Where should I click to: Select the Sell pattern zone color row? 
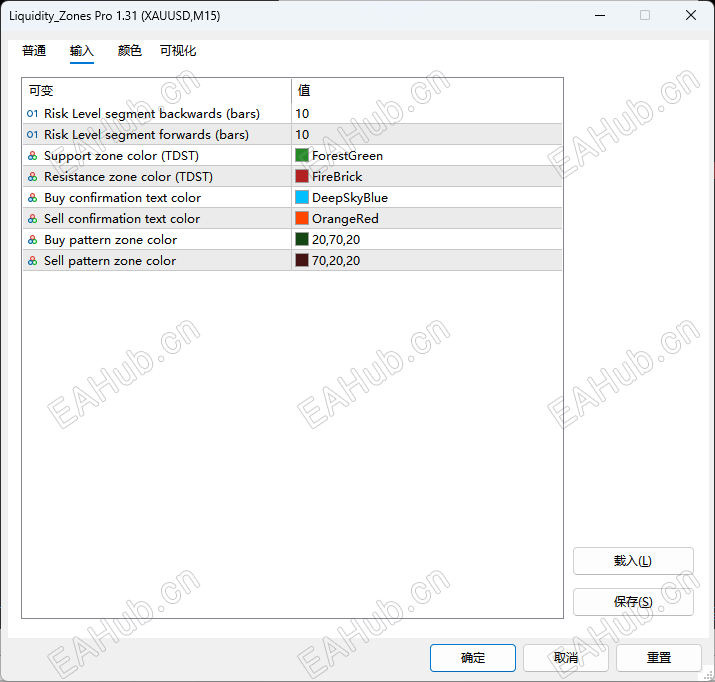tap(292, 260)
